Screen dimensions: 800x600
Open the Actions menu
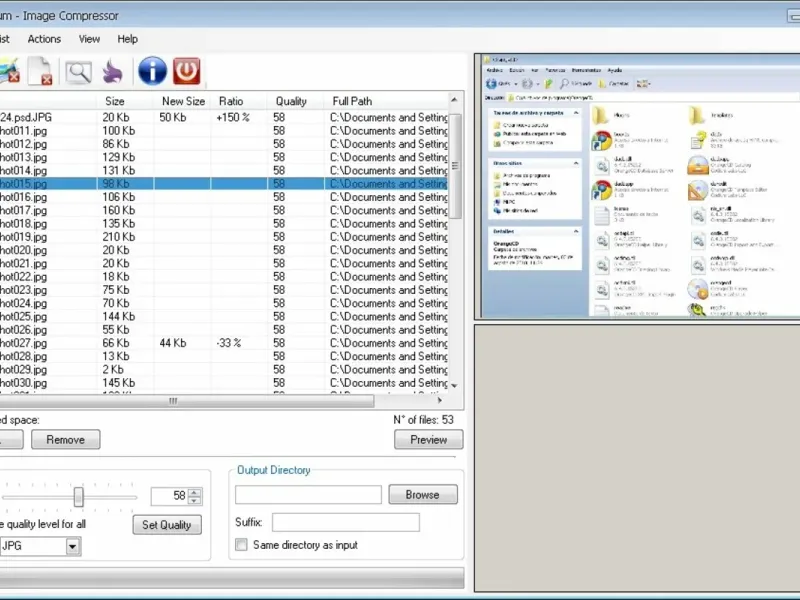click(44, 39)
